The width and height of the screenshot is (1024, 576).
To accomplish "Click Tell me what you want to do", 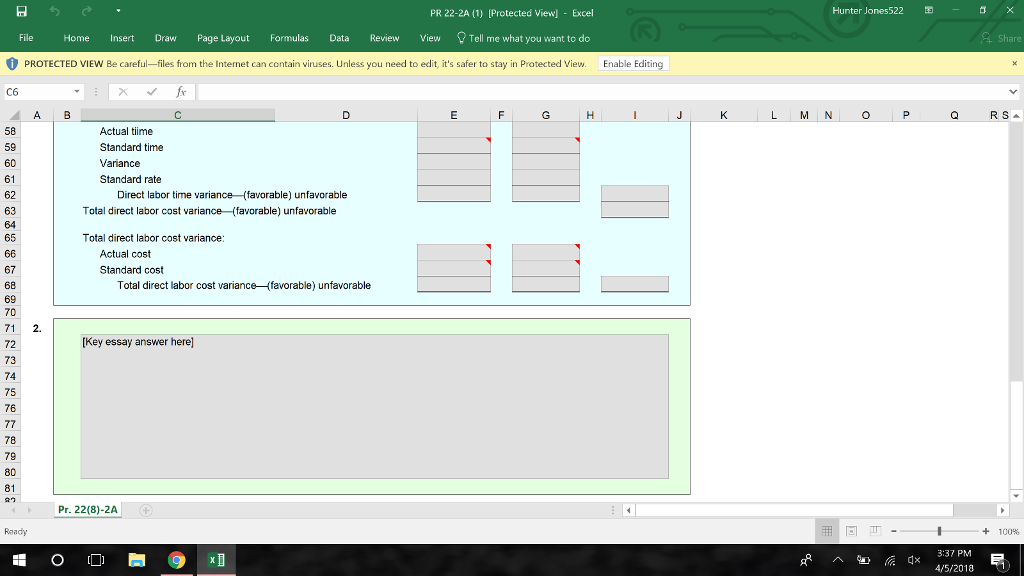I will click(x=523, y=38).
